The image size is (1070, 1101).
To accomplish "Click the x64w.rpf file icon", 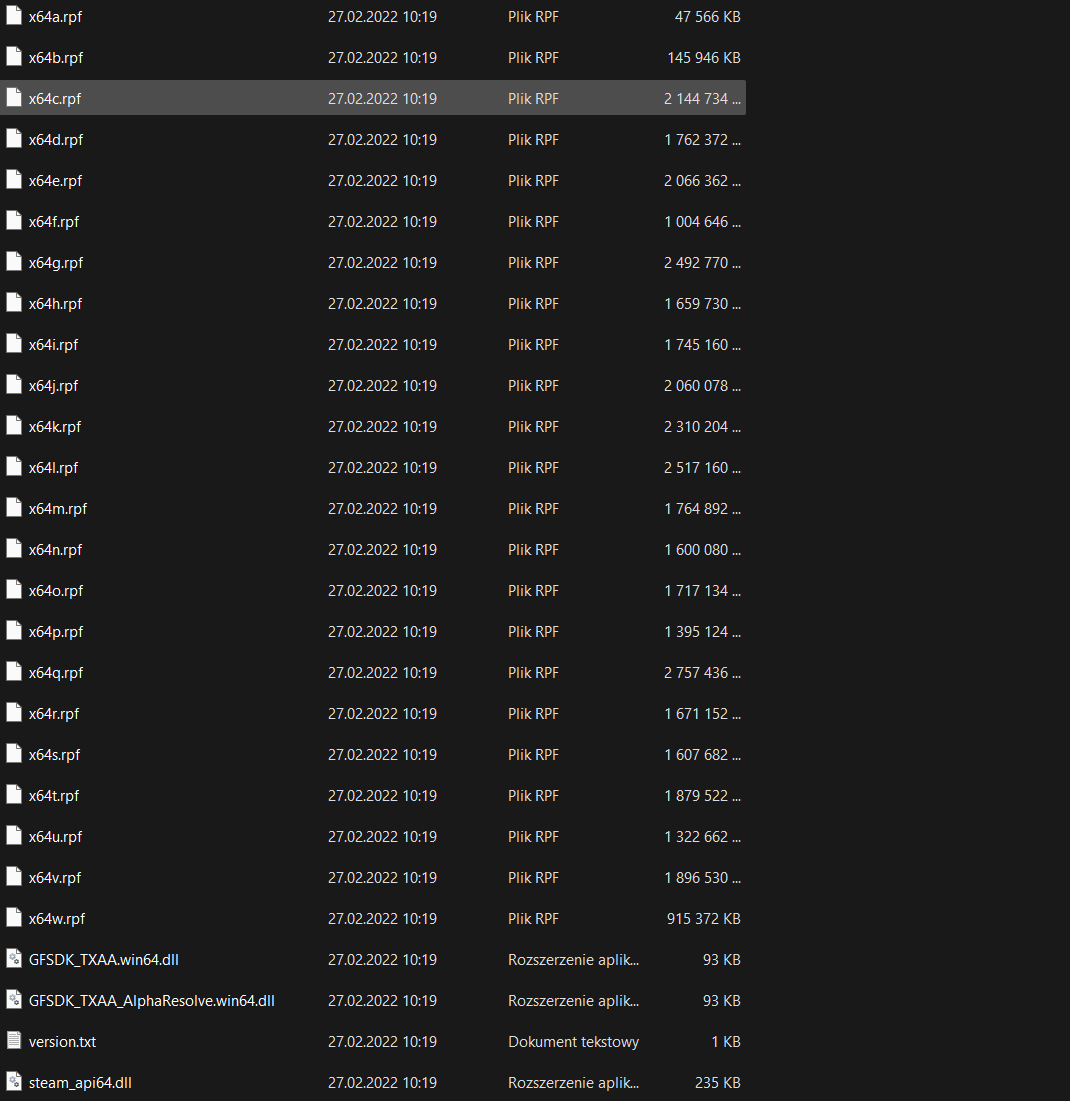I will (14, 918).
